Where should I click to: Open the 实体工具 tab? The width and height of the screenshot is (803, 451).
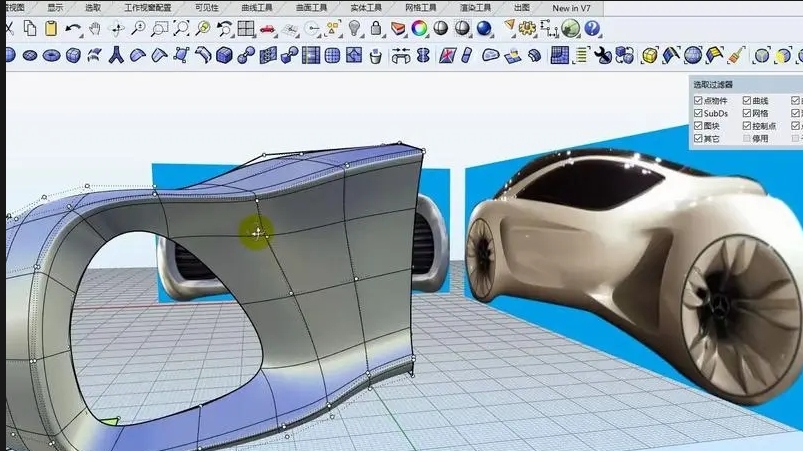(x=366, y=8)
